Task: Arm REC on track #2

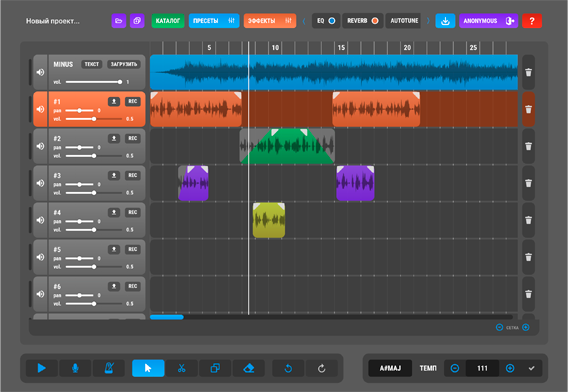Action: click(x=133, y=138)
